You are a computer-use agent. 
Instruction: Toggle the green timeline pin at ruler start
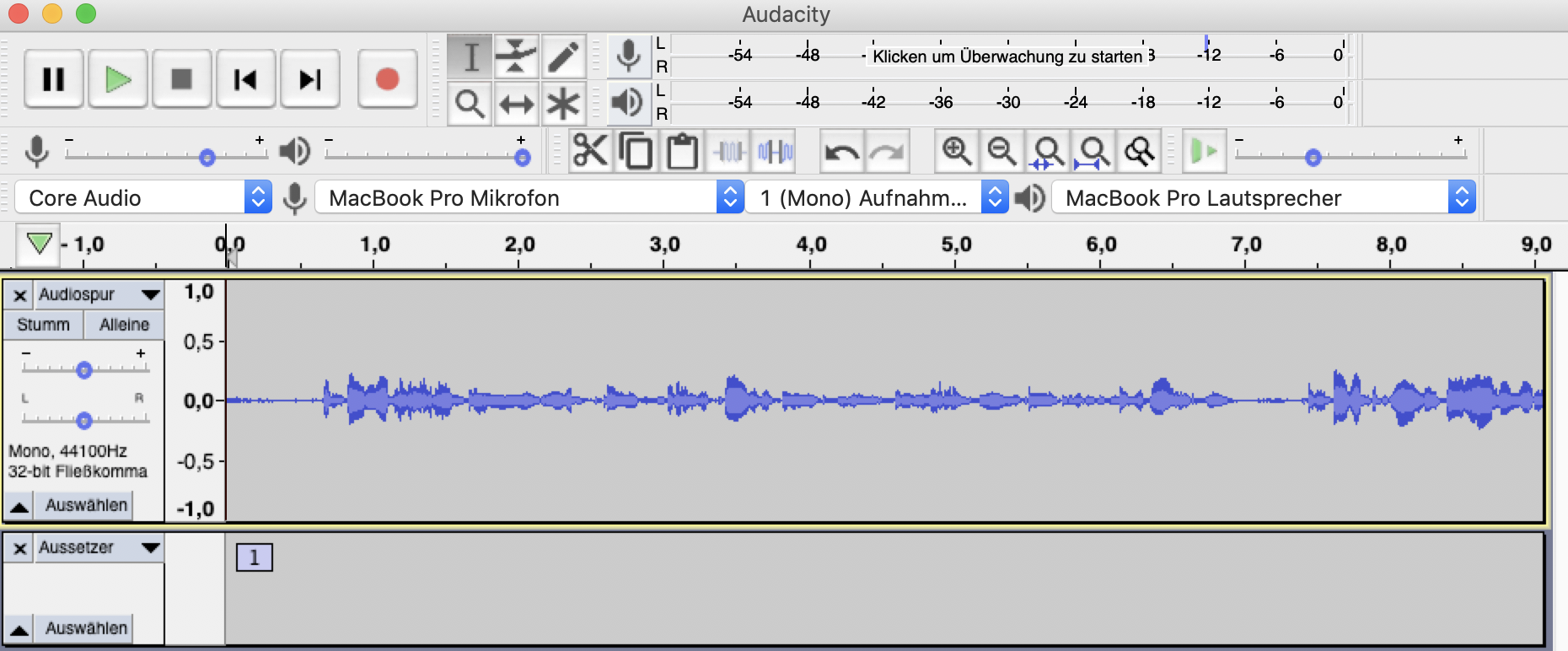[x=39, y=245]
